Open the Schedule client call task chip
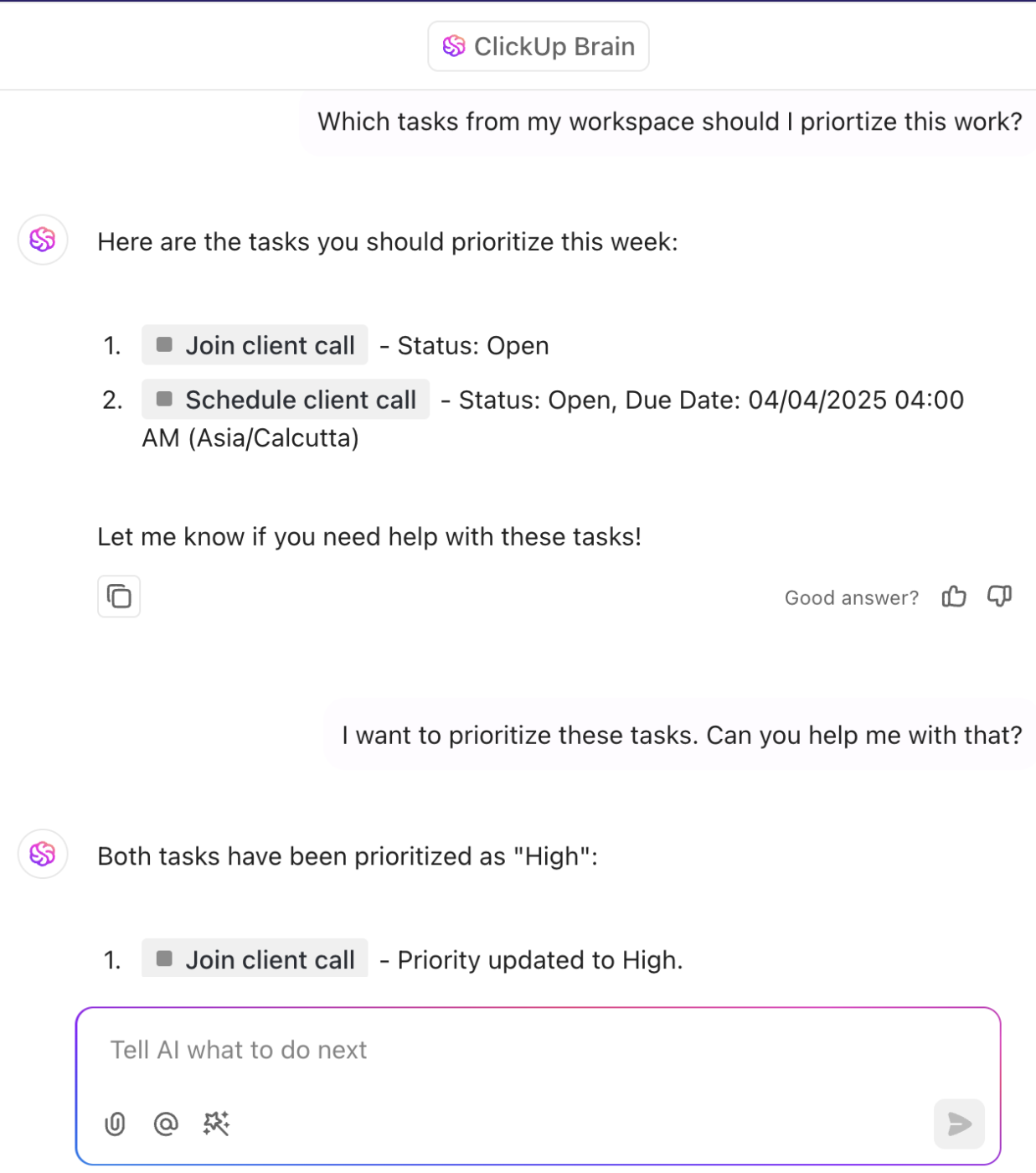The image size is (1036, 1173). 286,400
